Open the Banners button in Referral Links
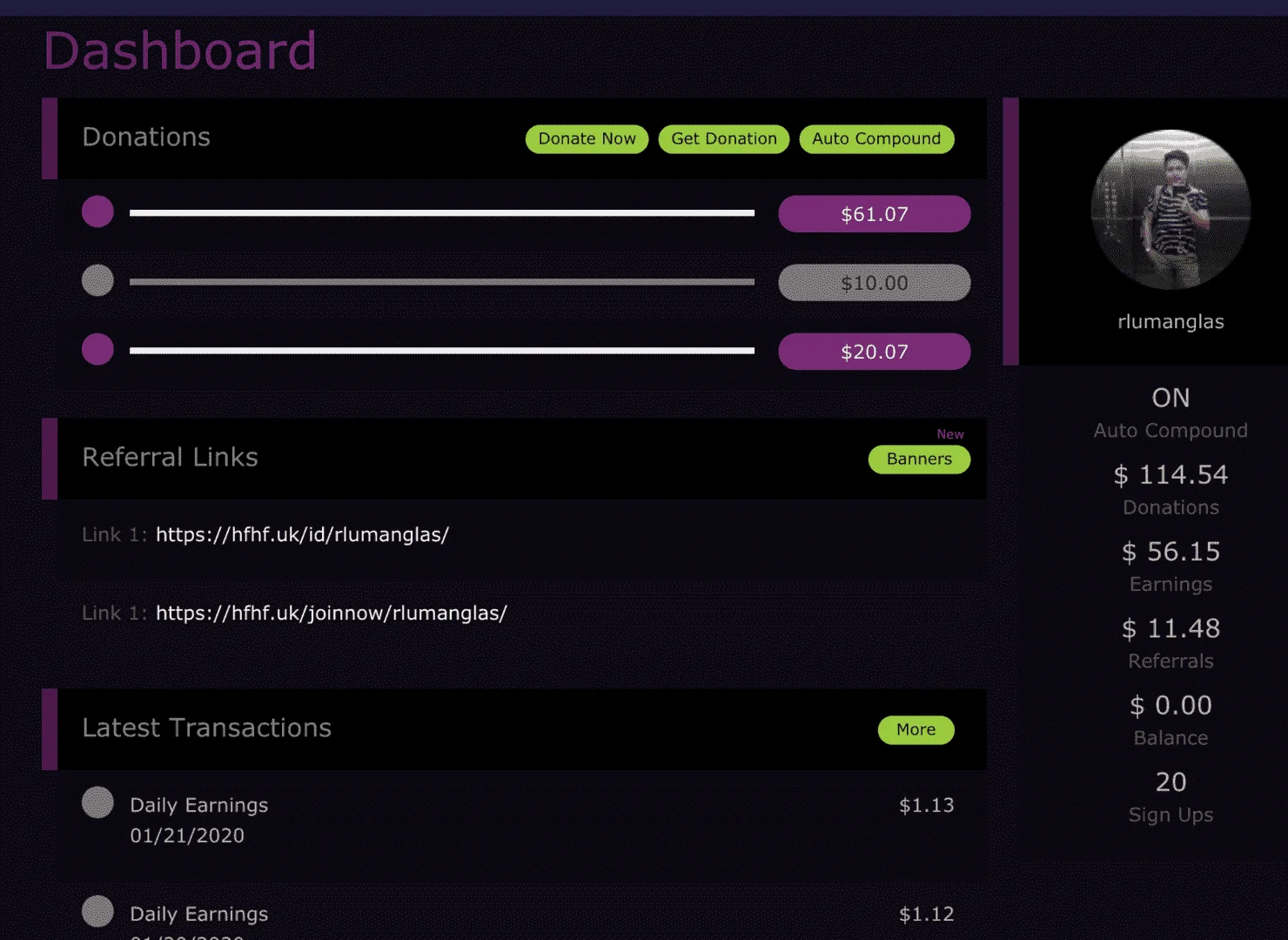 click(x=919, y=460)
